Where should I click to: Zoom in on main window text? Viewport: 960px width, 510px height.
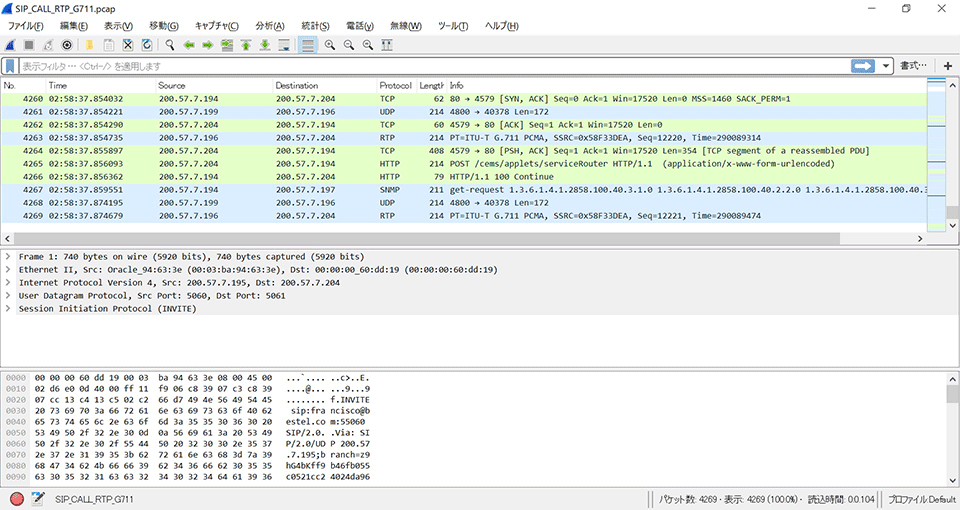pyautogui.click(x=330, y=45)
